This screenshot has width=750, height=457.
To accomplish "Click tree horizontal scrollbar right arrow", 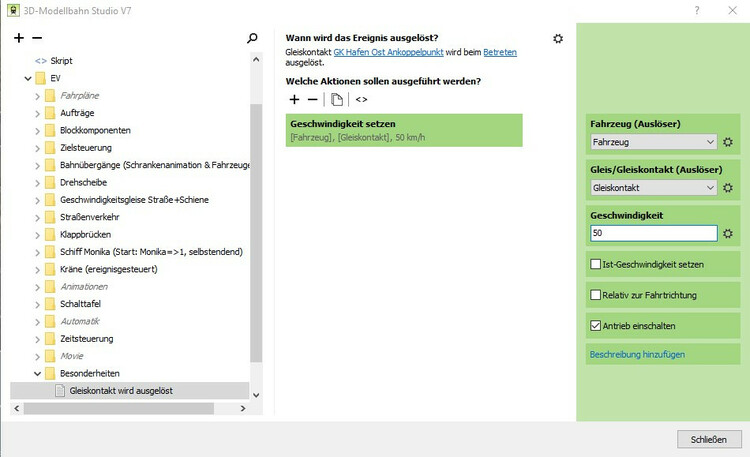I will pos(243,408).
